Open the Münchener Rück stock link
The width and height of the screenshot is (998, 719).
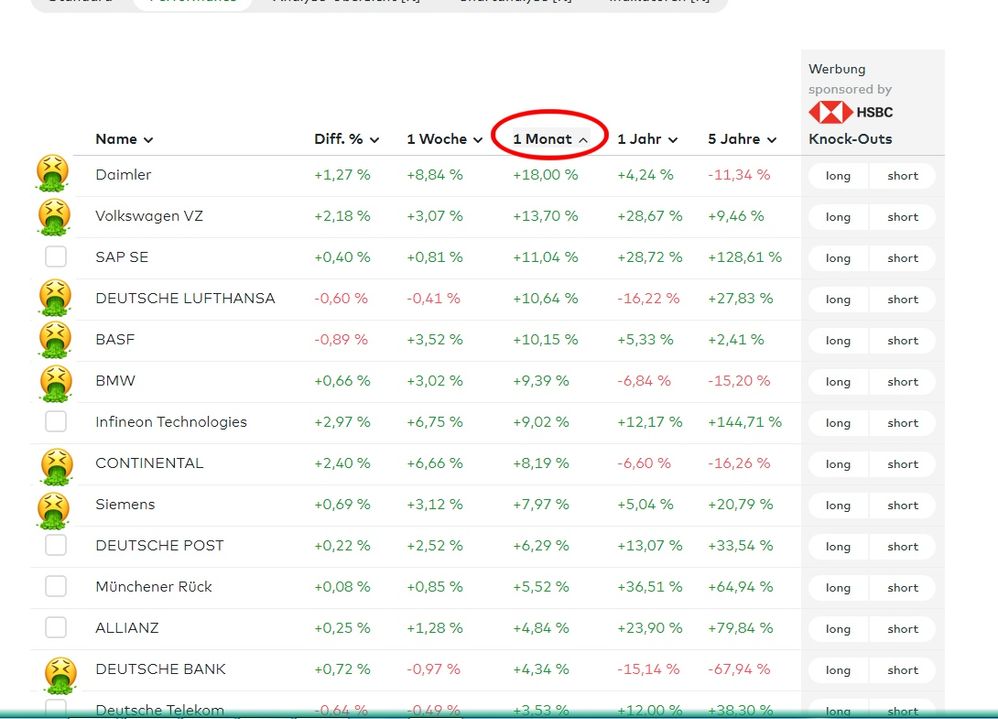pos(154,587)
